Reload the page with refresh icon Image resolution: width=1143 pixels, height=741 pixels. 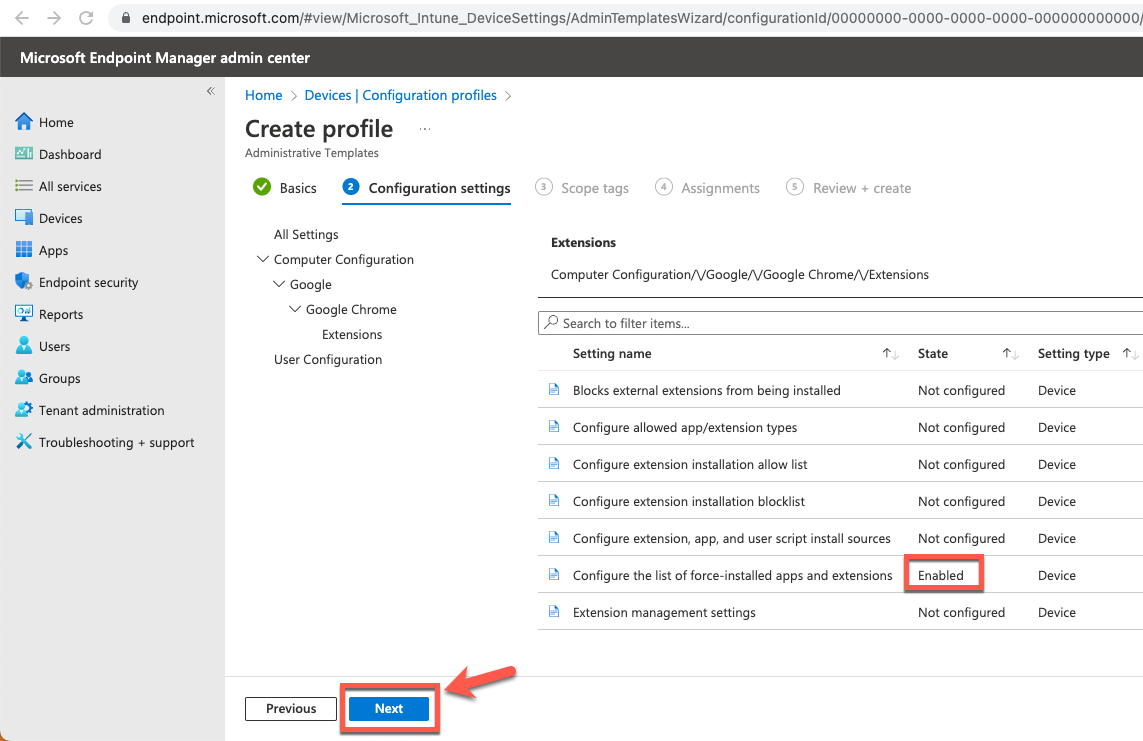[x=86, y=17]
